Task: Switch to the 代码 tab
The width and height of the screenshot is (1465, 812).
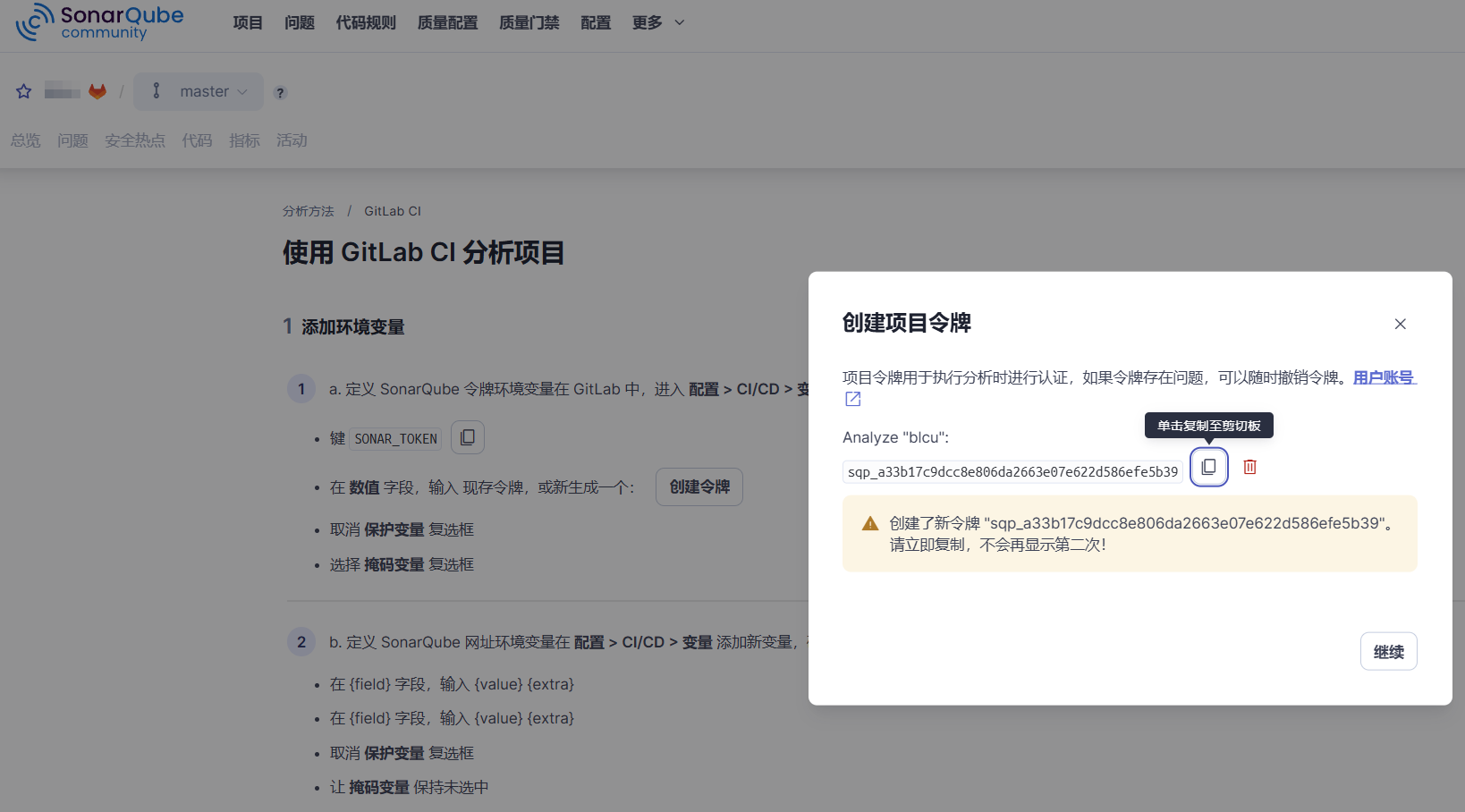Action: pyautogui.click(x=197, y=140)
